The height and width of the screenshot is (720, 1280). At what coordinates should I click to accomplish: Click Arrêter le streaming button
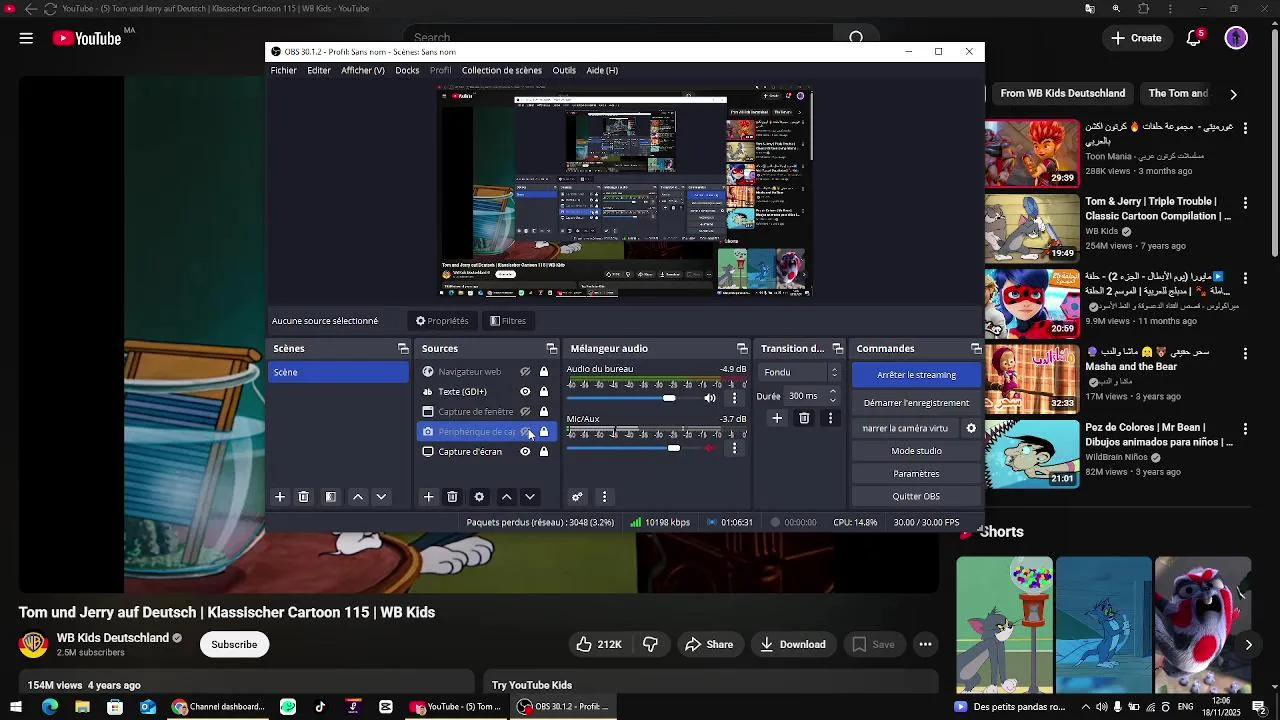916,375
